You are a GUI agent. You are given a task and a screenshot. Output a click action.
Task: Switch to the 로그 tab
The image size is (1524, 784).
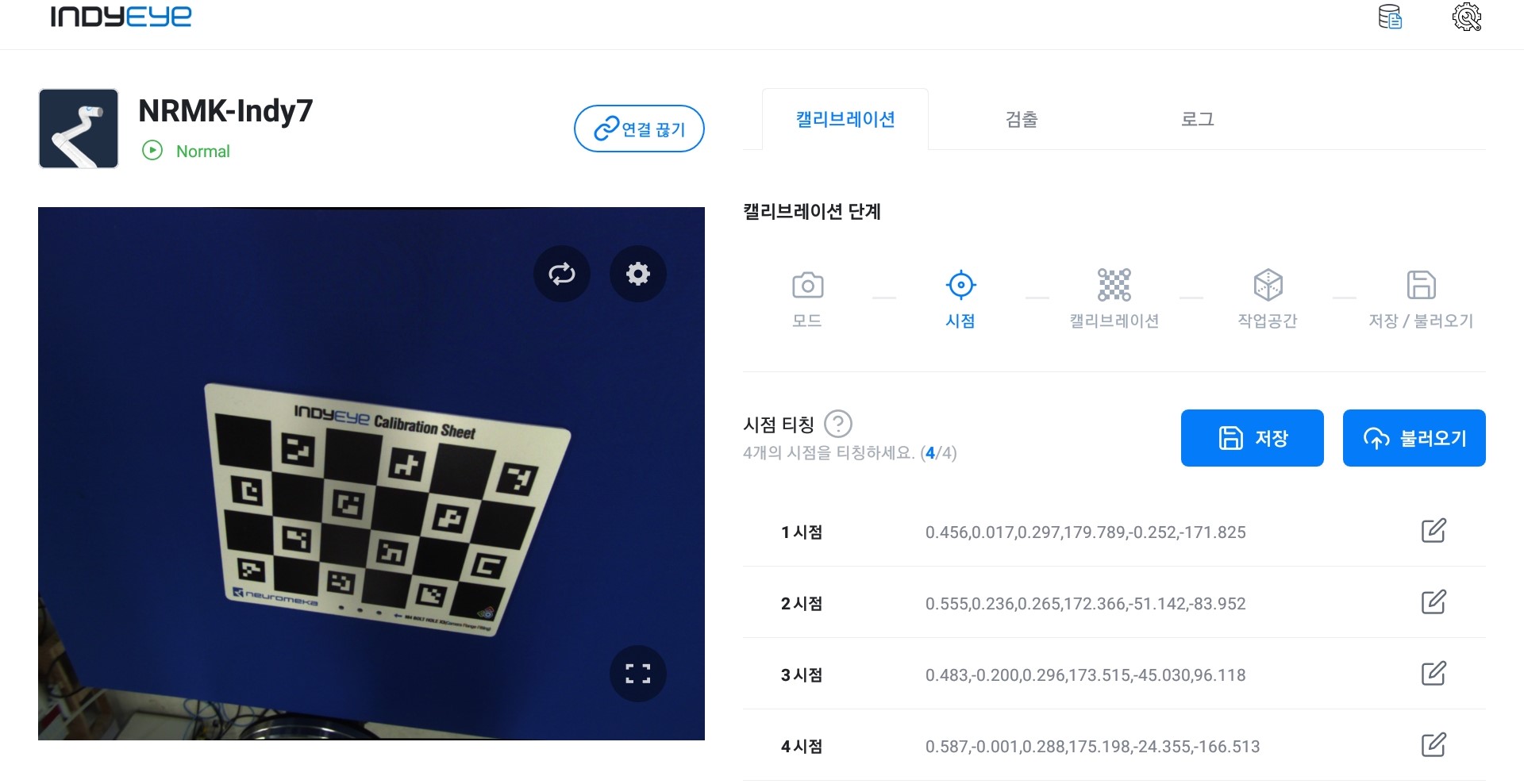coord(1198,119)
